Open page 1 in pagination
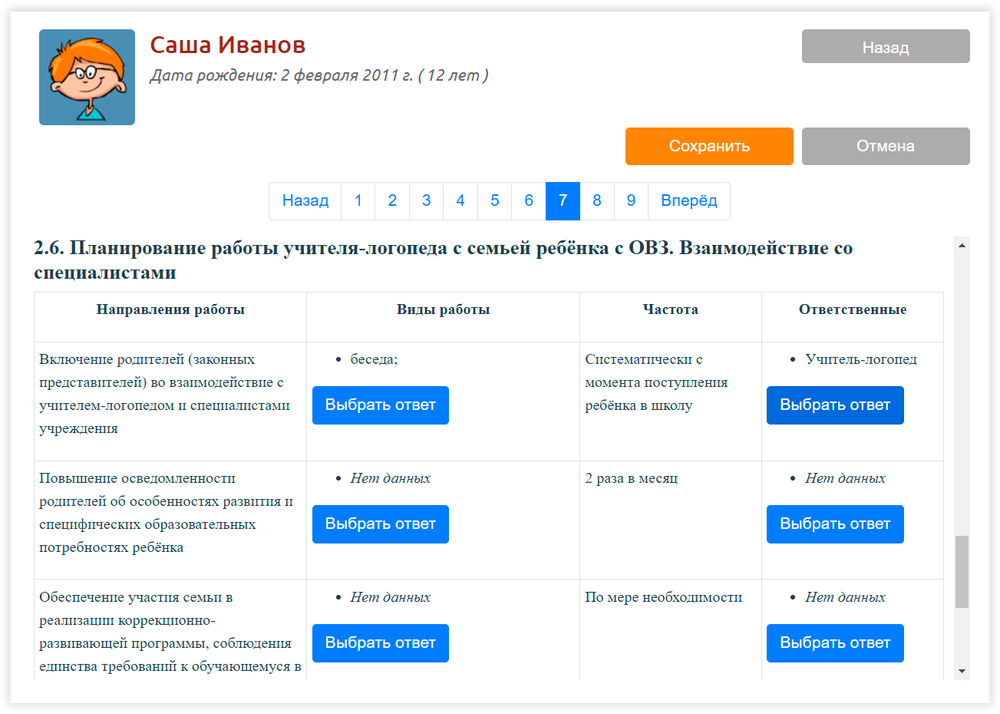Screen dimensions: 1000x714 point(358,201)
